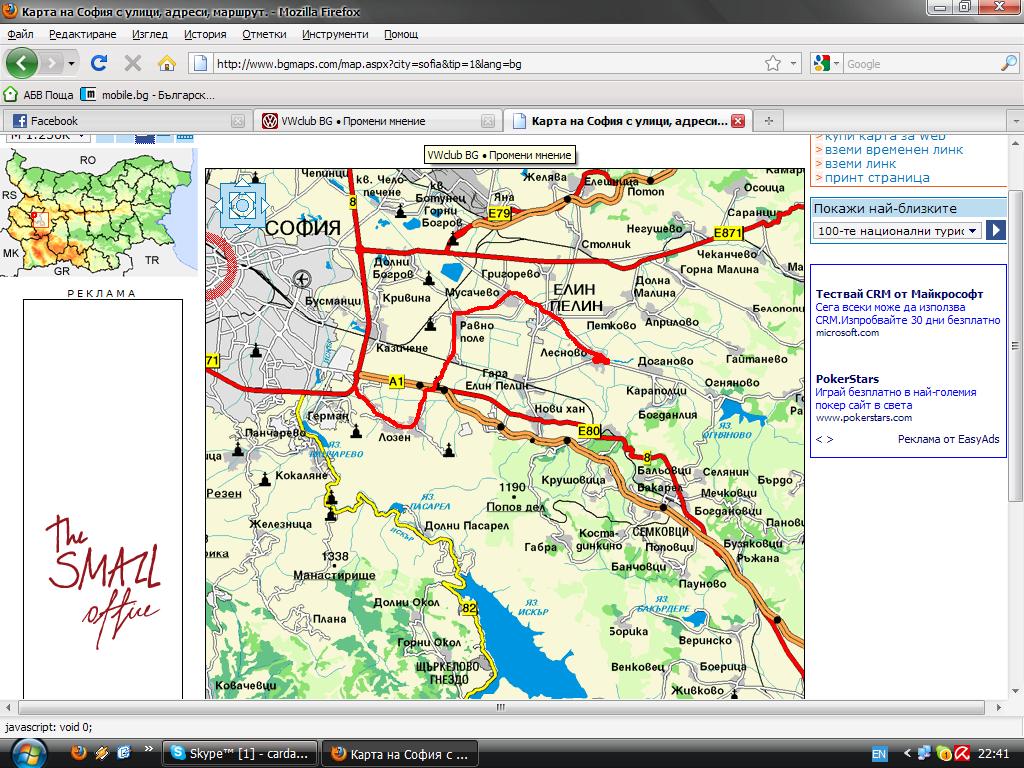Open a new tab with the plus button
This screenshot has width=1024, height=768.
[x=768, y=121]
